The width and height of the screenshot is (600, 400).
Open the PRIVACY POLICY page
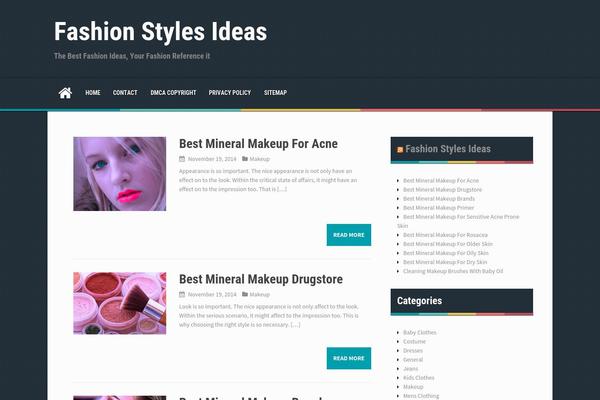[x=230, y=93]
